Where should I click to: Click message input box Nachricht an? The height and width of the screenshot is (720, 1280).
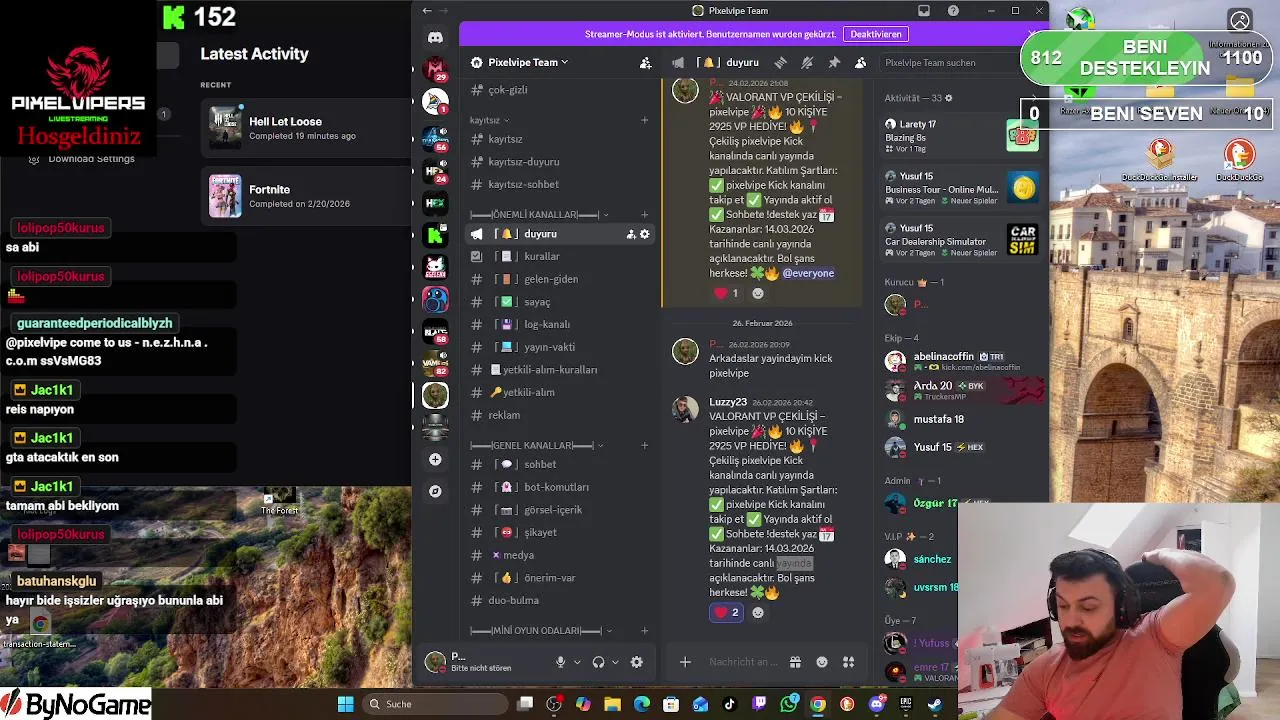(743, 662)
